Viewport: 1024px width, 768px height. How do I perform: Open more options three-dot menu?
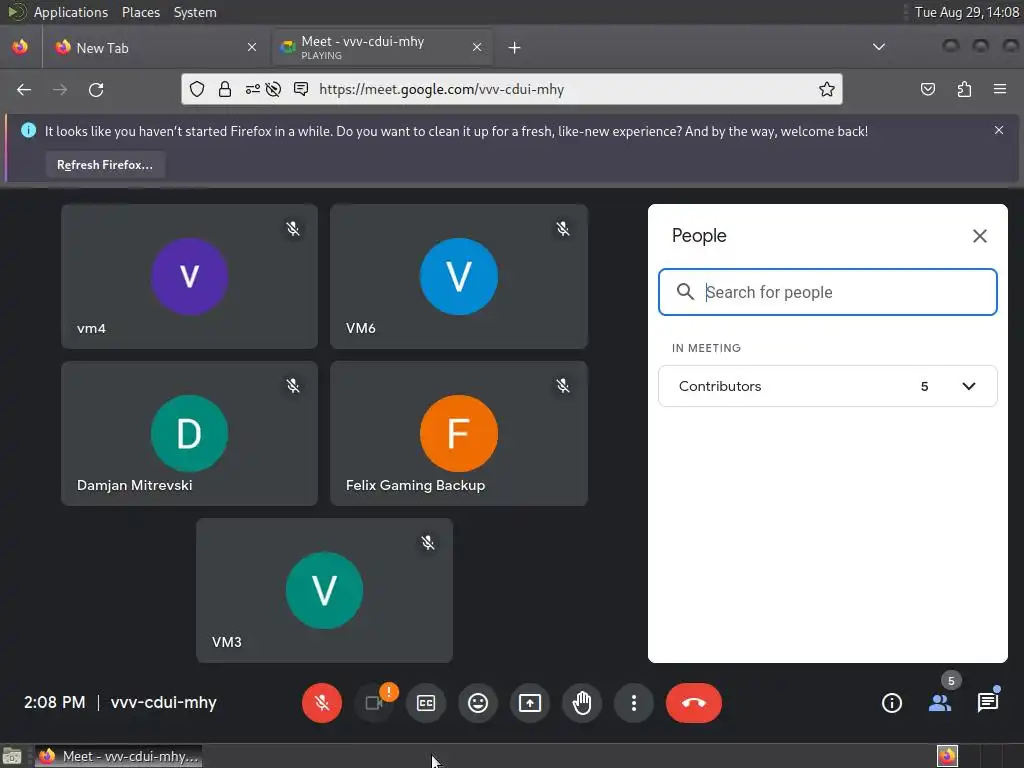[633, 703]
